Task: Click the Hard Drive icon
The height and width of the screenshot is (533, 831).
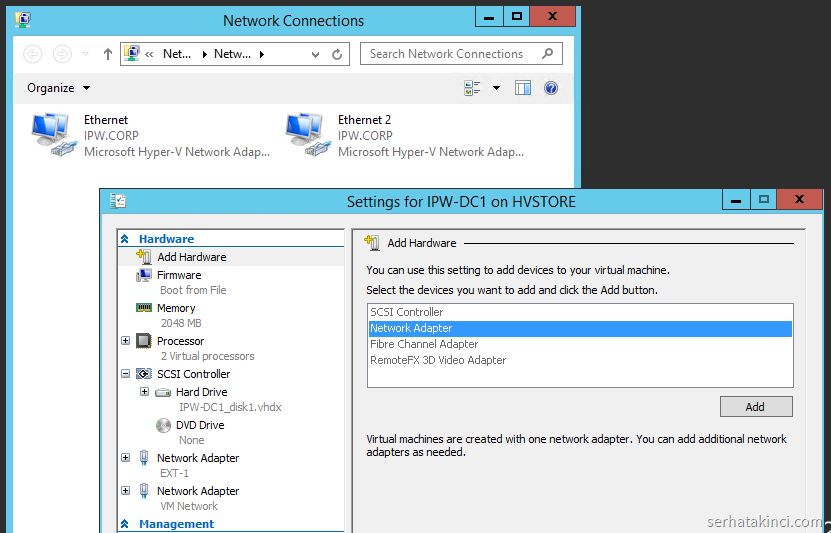Action: pos(163,393)
